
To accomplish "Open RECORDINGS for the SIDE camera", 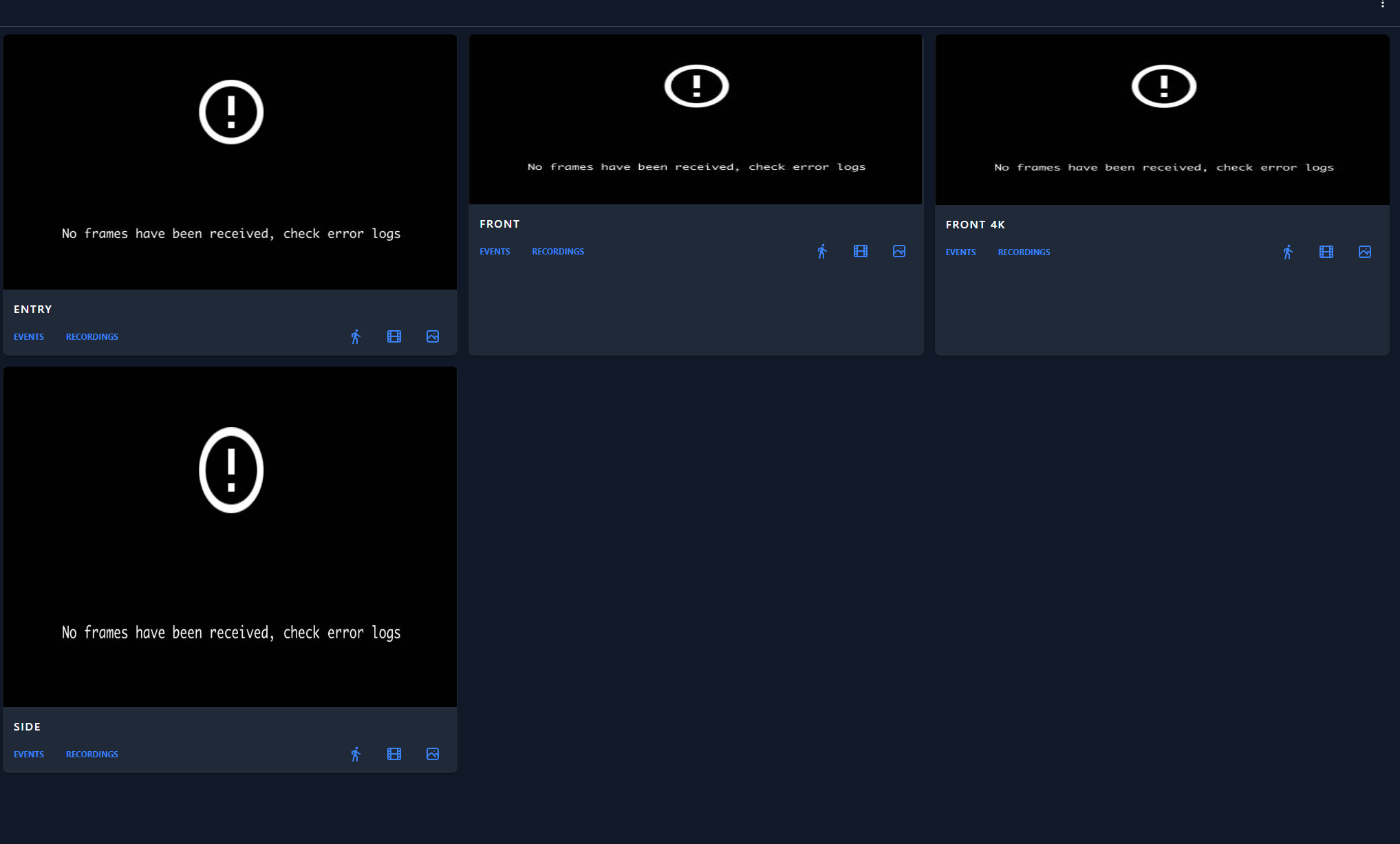I will (91, 754).
